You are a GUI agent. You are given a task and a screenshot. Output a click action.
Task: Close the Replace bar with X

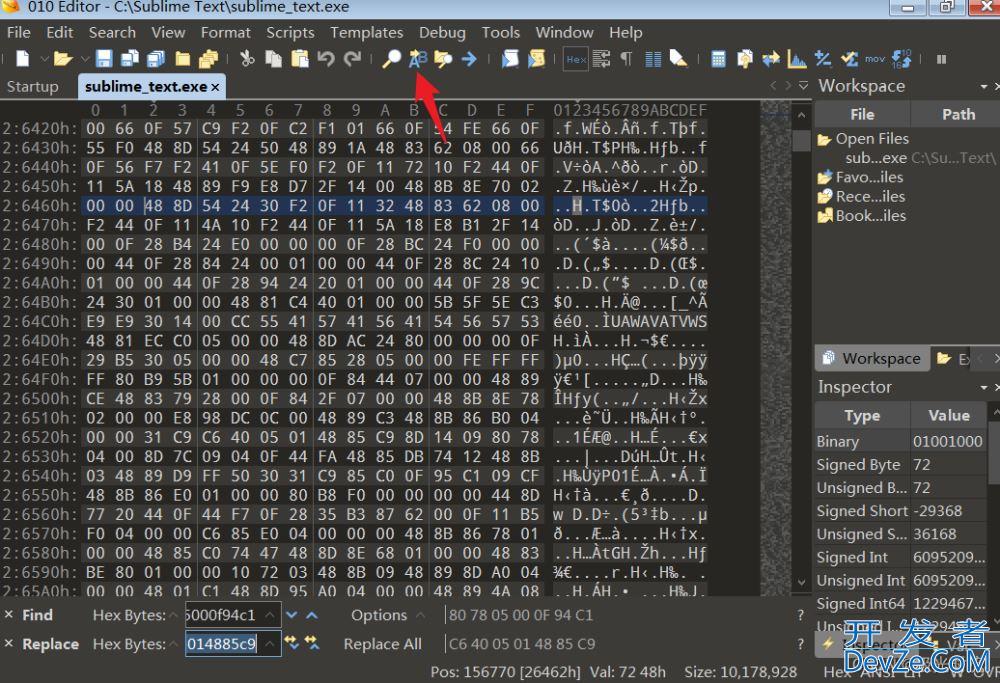(x=8, y=643)
